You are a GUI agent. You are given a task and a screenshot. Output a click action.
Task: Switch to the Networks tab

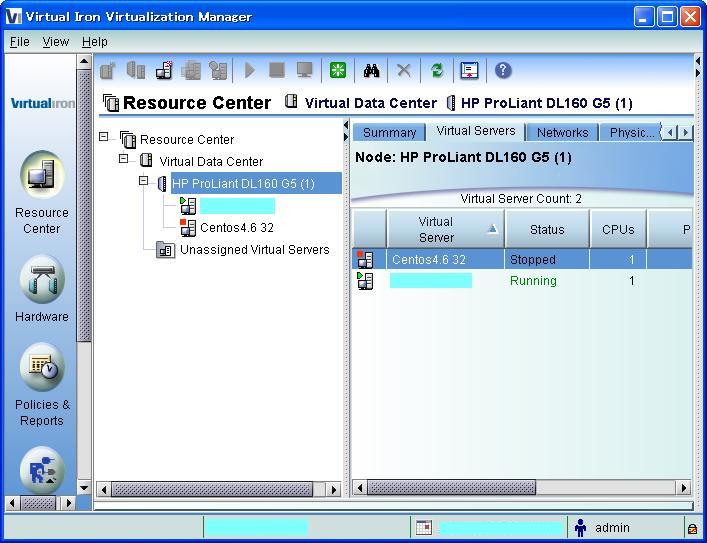click(x=562, y=133)
